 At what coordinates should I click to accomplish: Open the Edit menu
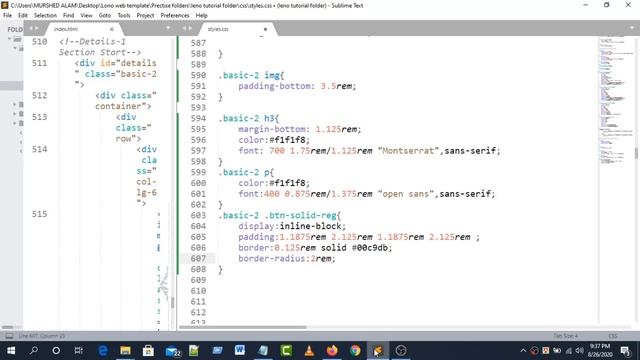(x=23, y=16)
